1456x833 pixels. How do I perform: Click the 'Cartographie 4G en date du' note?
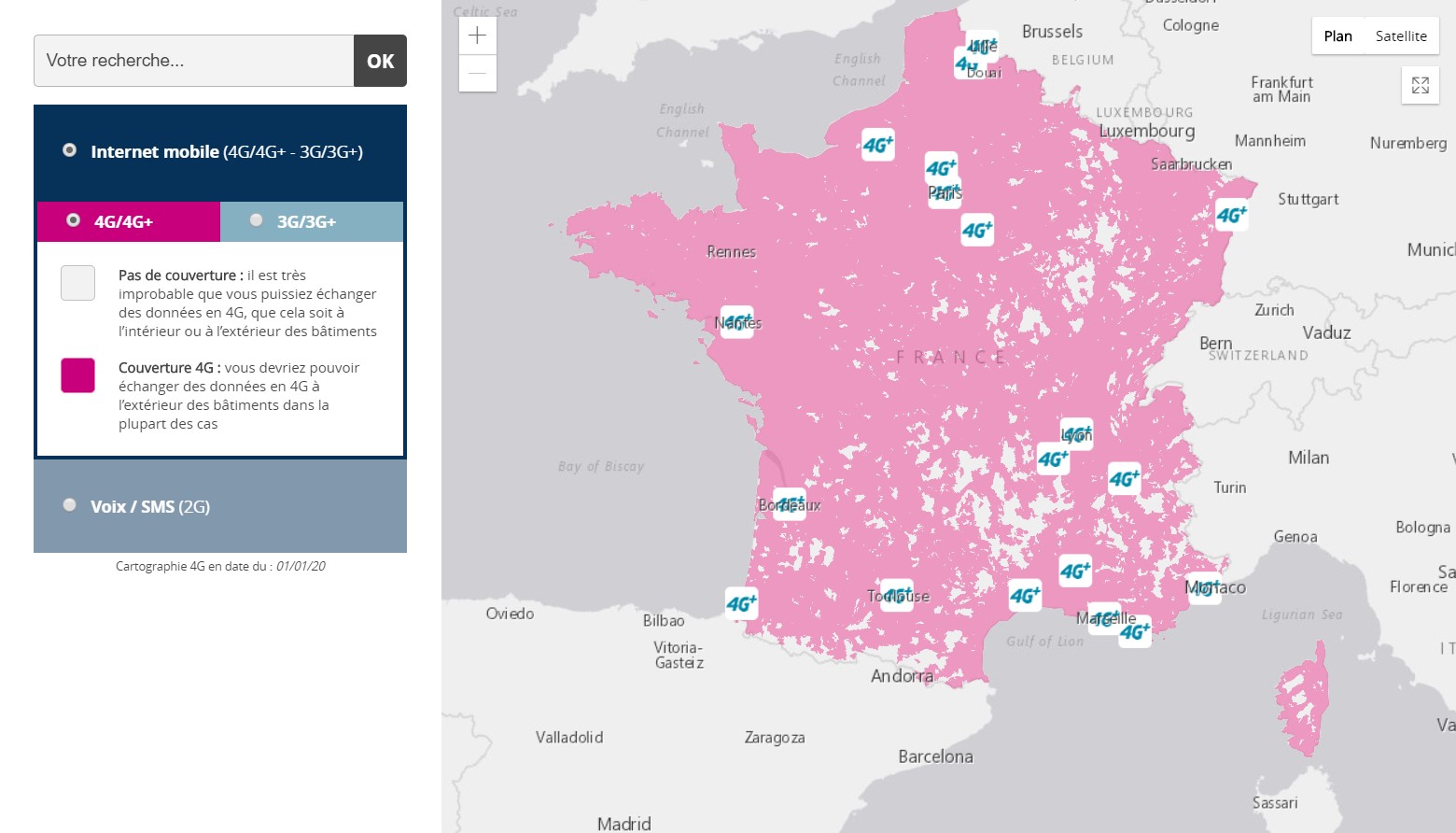point(220,566)
